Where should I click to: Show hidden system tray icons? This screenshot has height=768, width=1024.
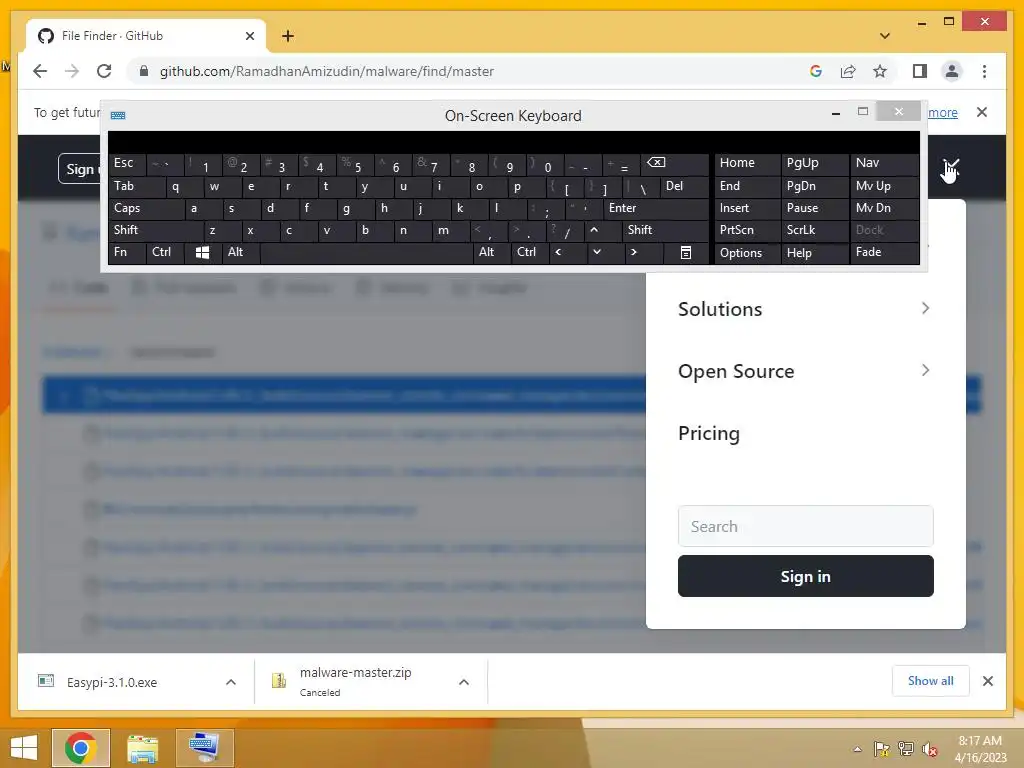[857, 749]
